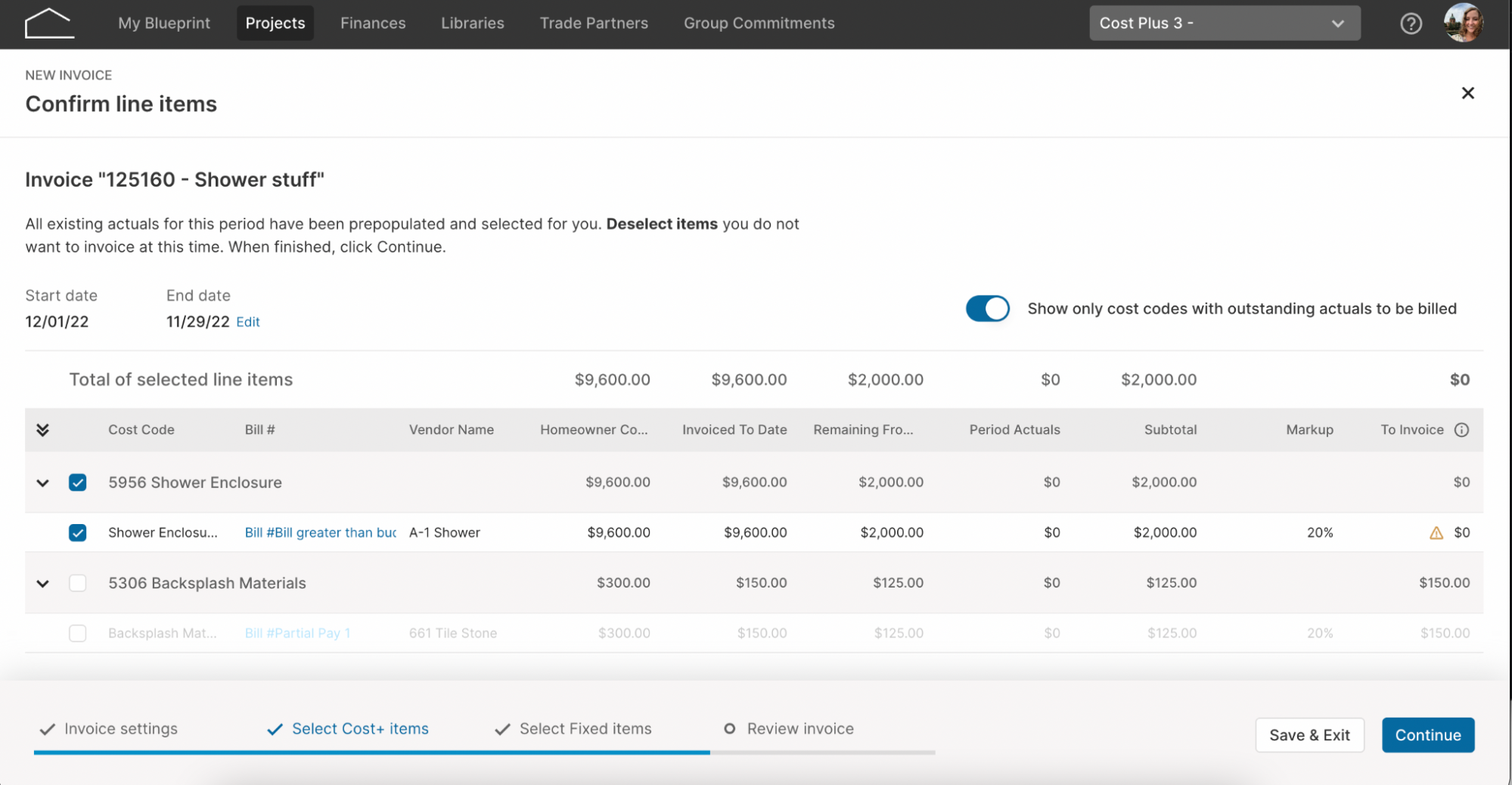The height and width of the screenshot is (785, 1512).
Task: Check the Backsplash Mat... line item checkbox
Action: pos(78,634)
